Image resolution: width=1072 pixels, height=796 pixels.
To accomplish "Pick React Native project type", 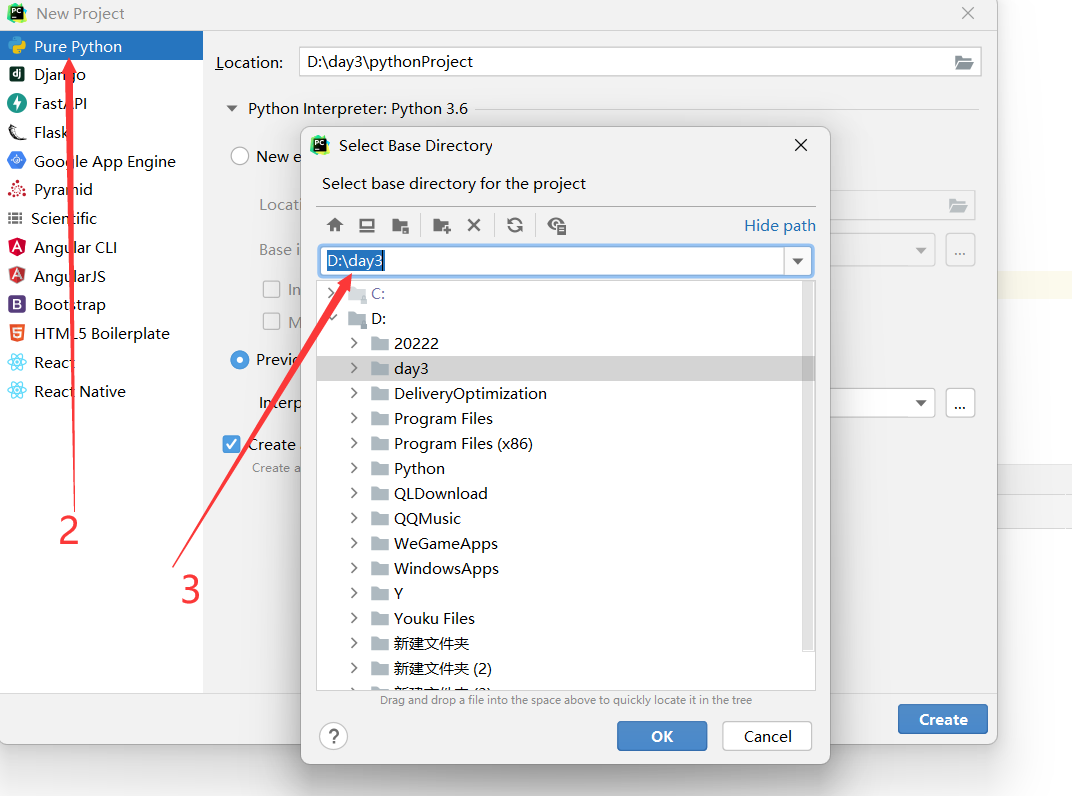I will point(101,391).
